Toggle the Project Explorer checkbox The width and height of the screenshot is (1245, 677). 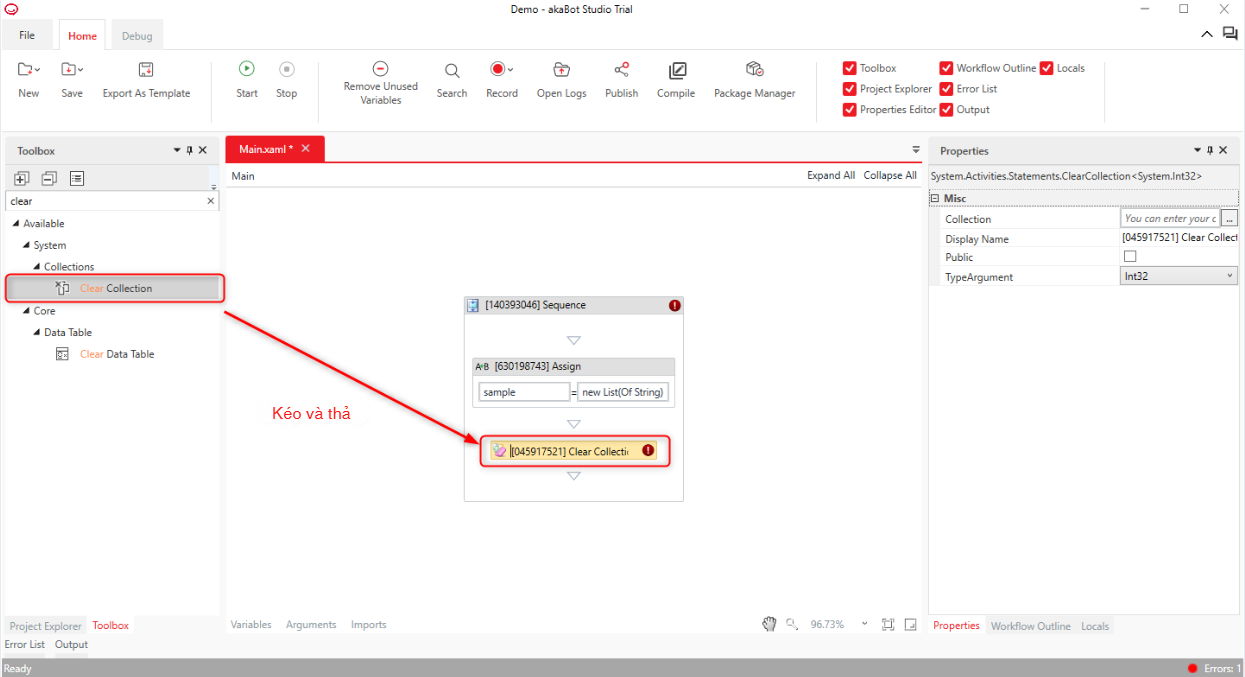coord(850,89)
